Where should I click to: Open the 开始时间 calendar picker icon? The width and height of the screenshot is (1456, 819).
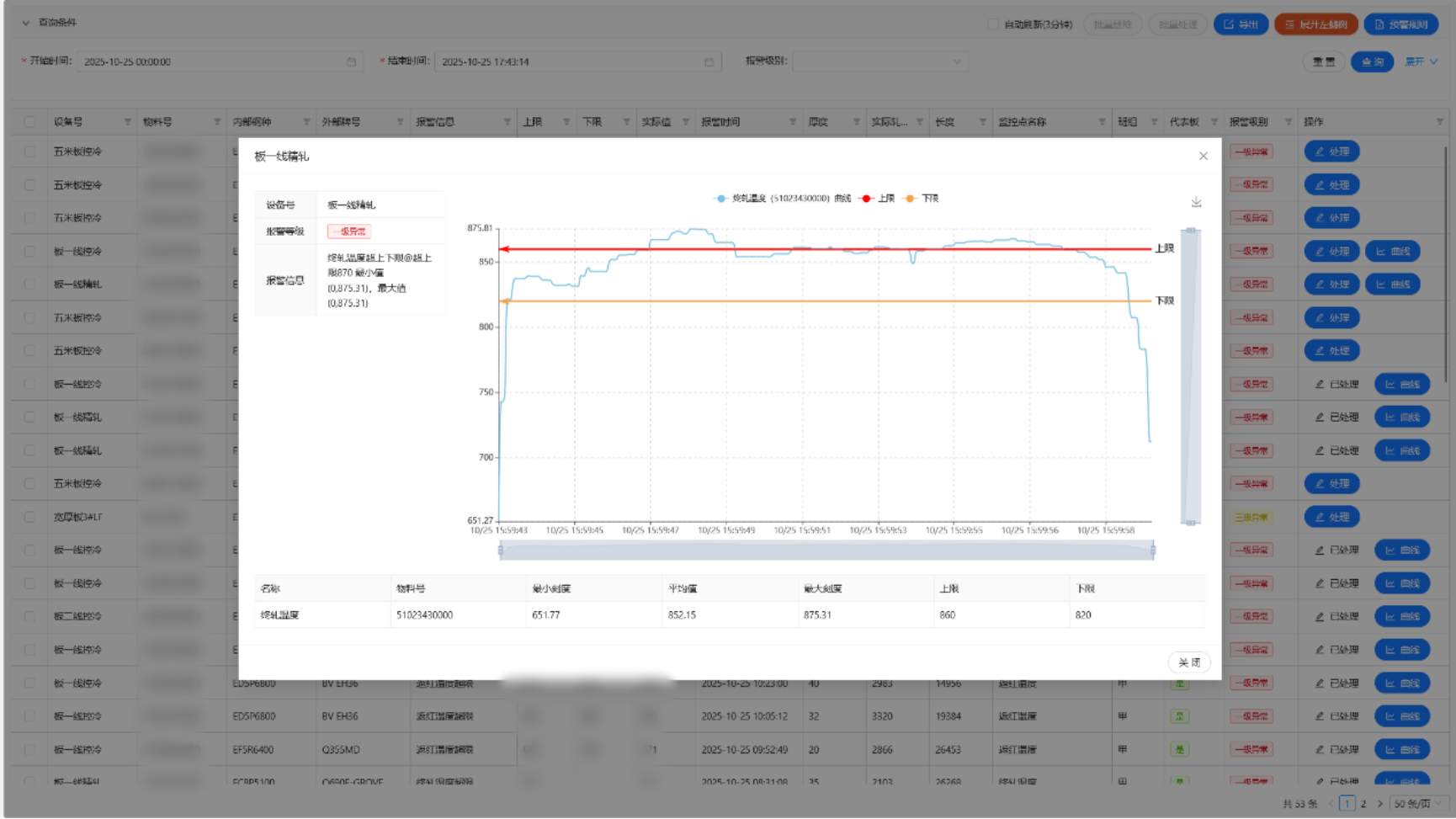click(351, 61)
